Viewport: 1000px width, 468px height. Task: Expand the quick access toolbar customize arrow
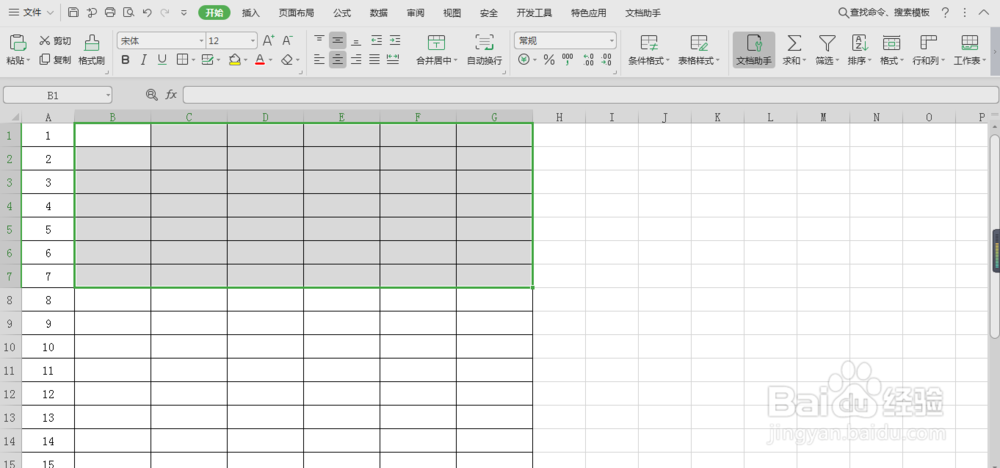(184, 12)
